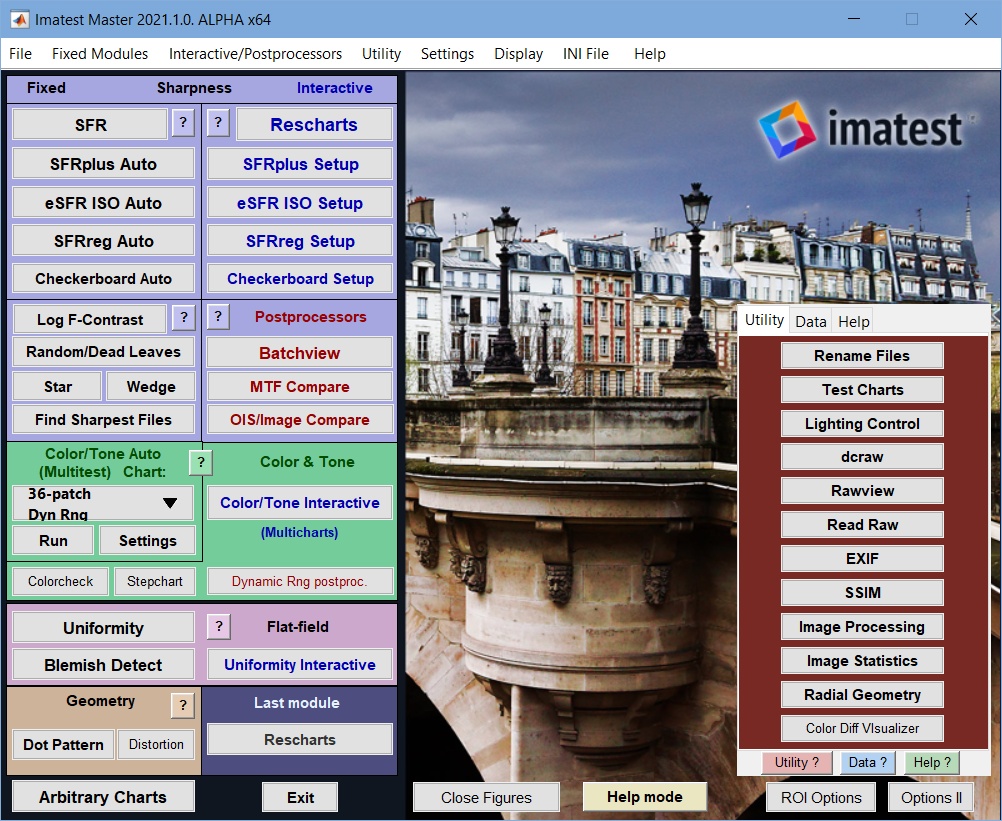
Task: Open the Fixed Modules menu
Action: (x=100, y=54)
